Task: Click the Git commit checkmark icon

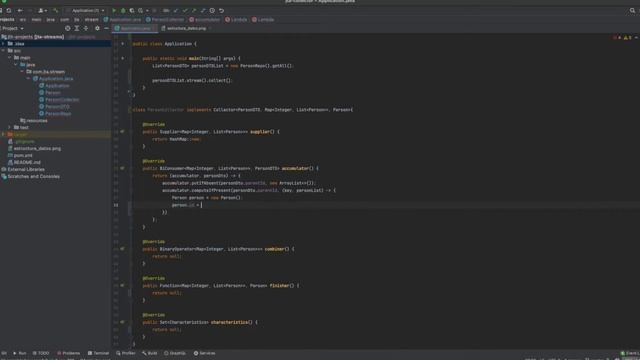Action: [185, 10]
